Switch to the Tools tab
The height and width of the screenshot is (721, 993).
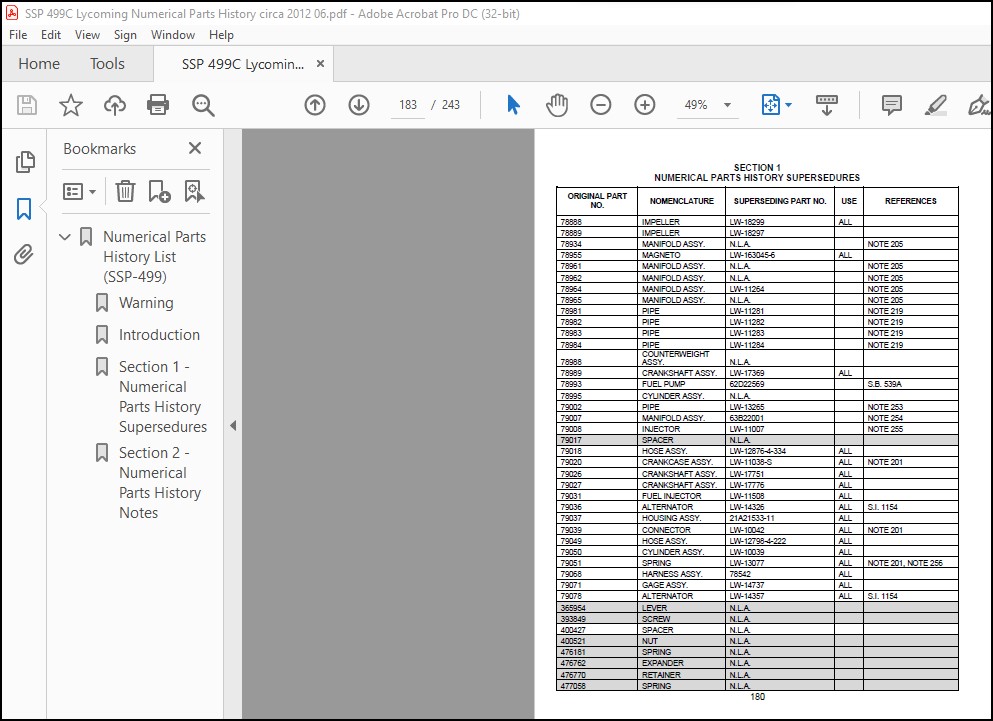coord(107,63)
